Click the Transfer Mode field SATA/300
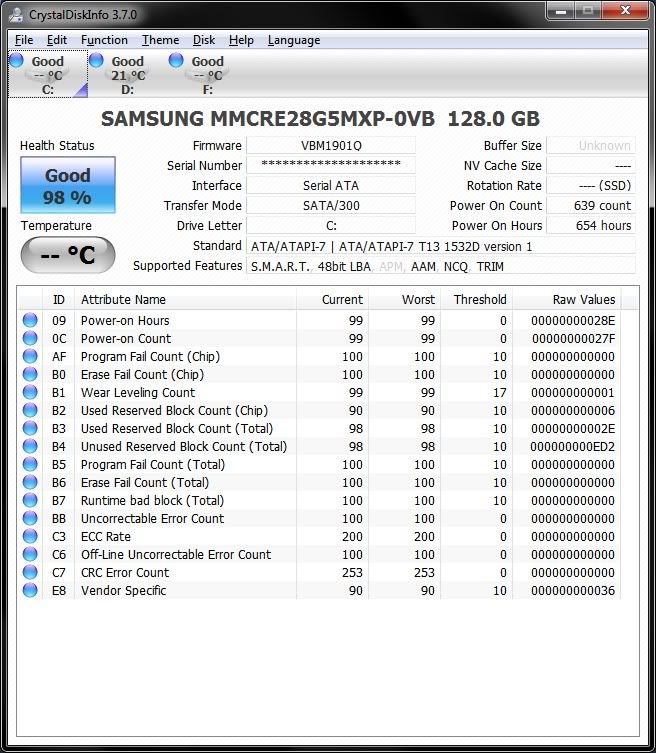Screen dimensions: 656x753 tap(331, 206)
